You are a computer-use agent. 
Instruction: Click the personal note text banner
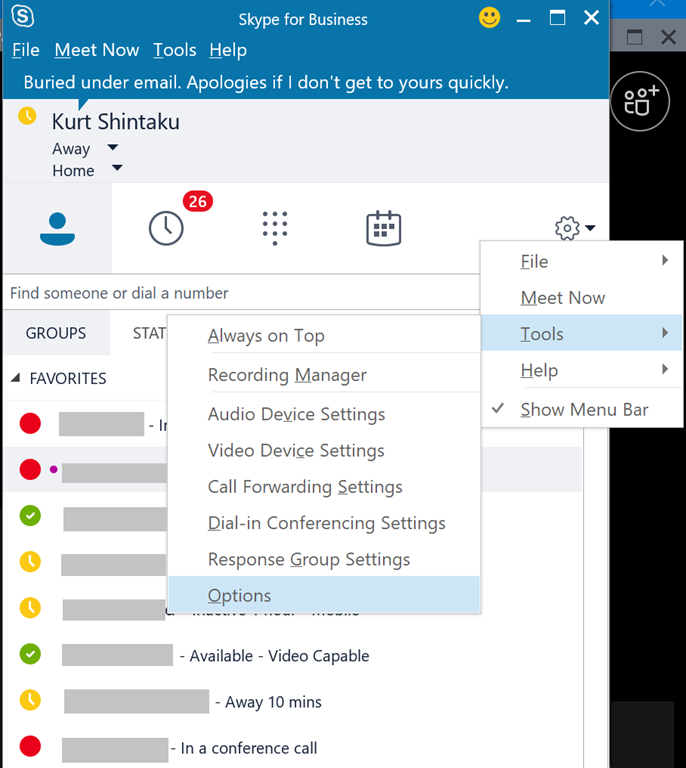tap(266, 82)
